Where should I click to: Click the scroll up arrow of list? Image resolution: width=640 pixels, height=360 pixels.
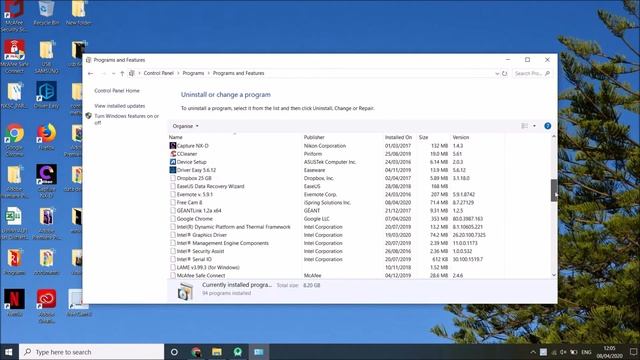554,137
